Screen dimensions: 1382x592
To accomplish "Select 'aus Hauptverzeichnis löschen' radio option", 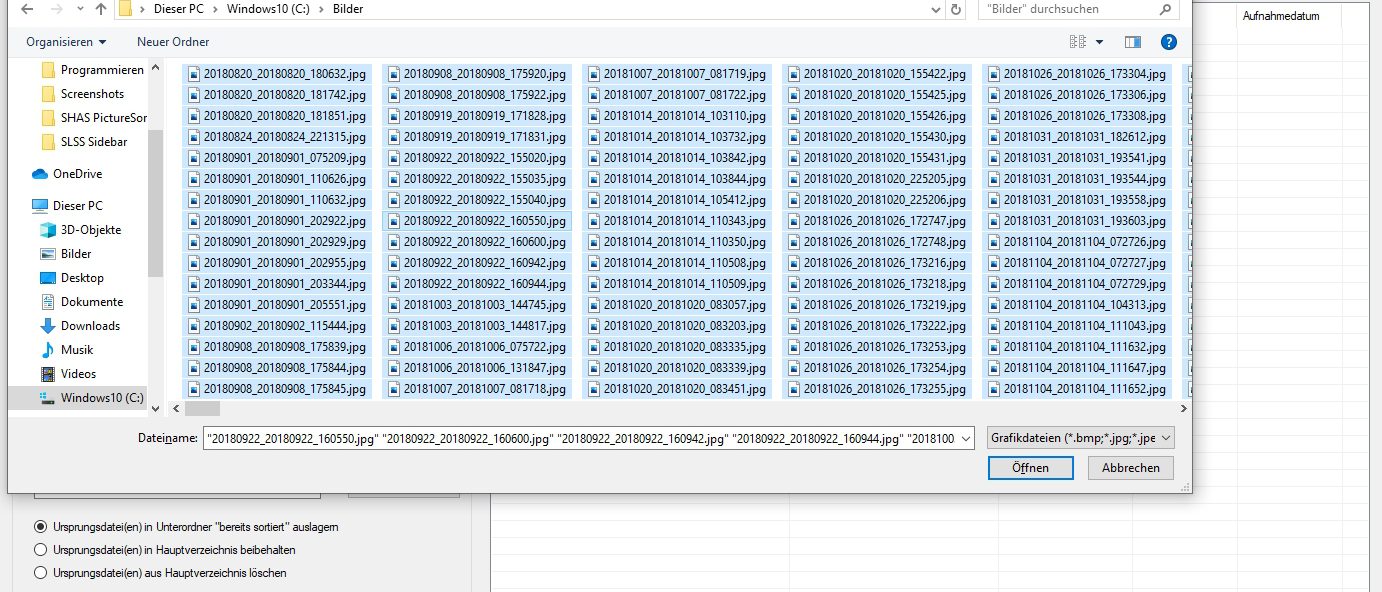I will (x=41, y=573).
